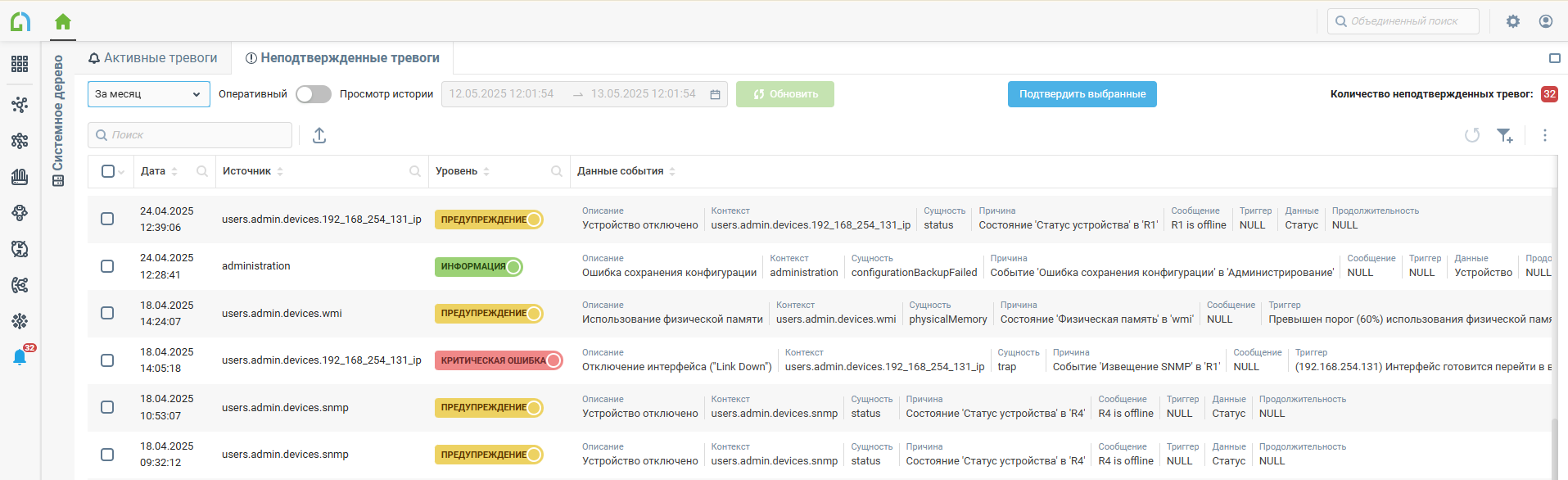Click the application logo icon

[x=20, y=22]
